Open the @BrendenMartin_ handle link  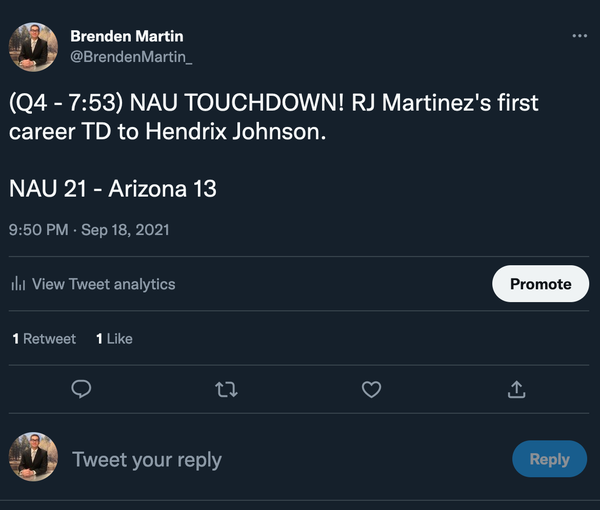pos(131,57)
